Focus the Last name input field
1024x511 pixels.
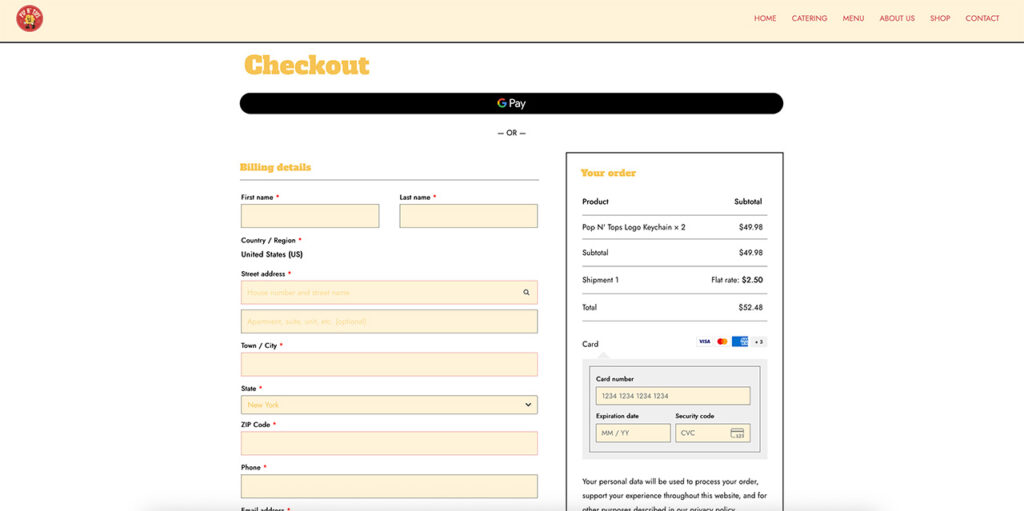469,216
